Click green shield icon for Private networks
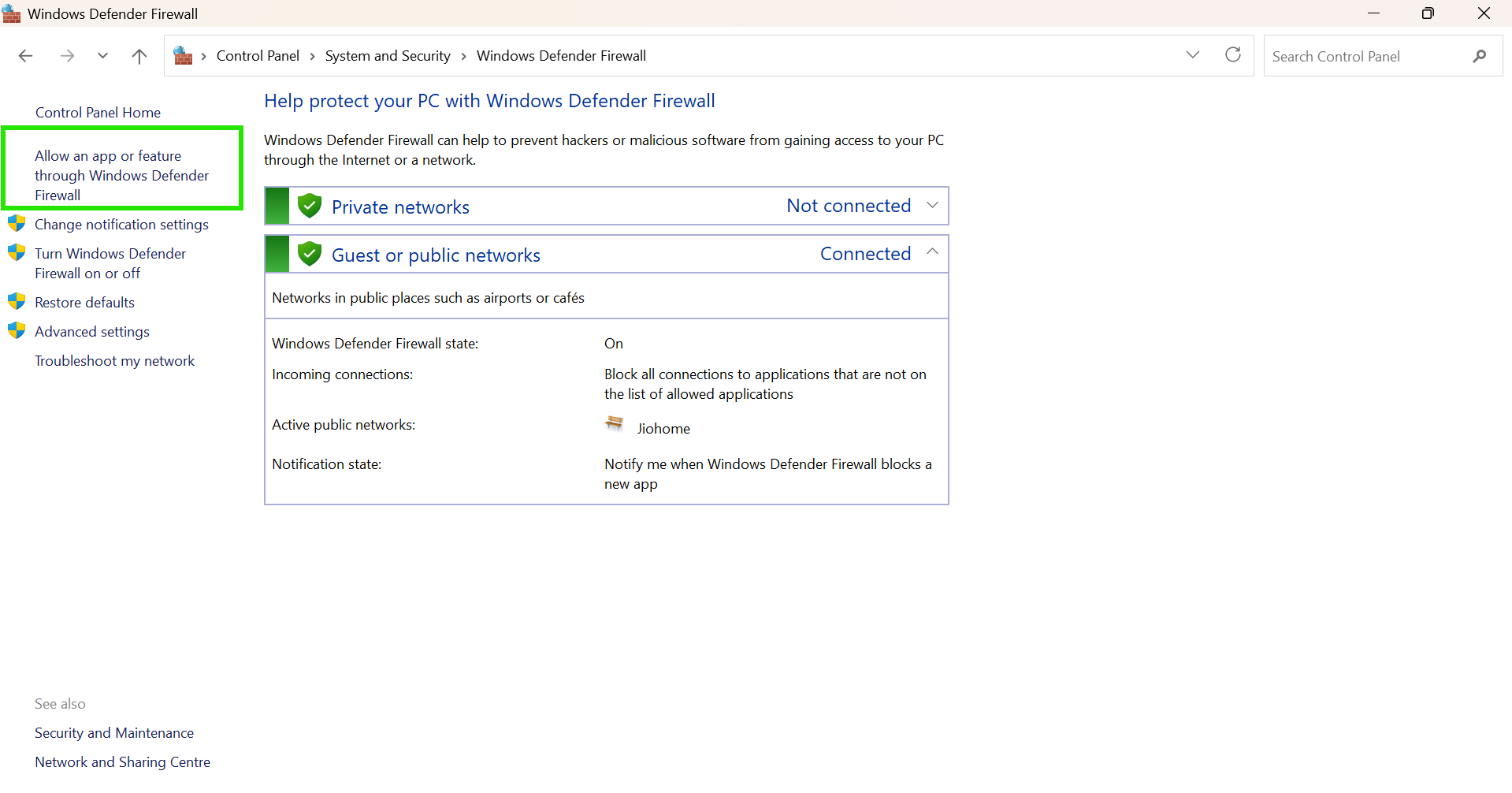Image resolution: width=1512 pixels, height=793 pixels. [310, 206]
